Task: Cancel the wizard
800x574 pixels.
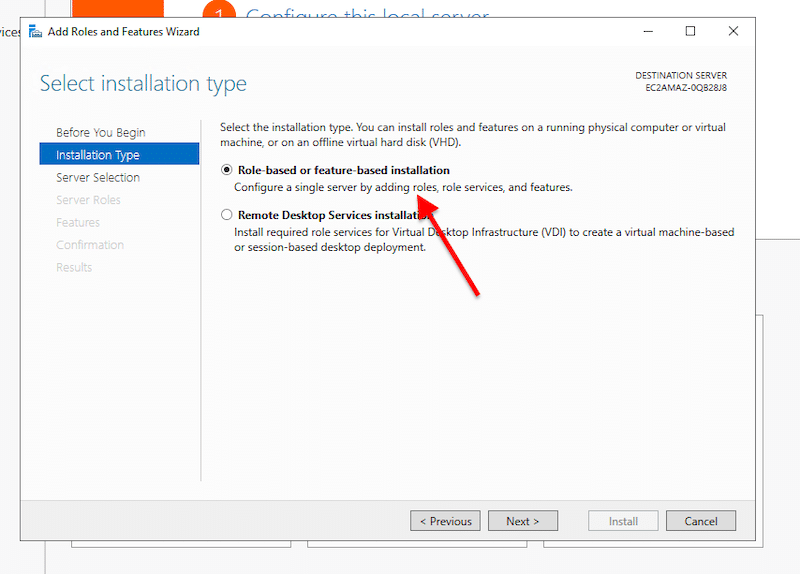Action: (x=701, y=521)
